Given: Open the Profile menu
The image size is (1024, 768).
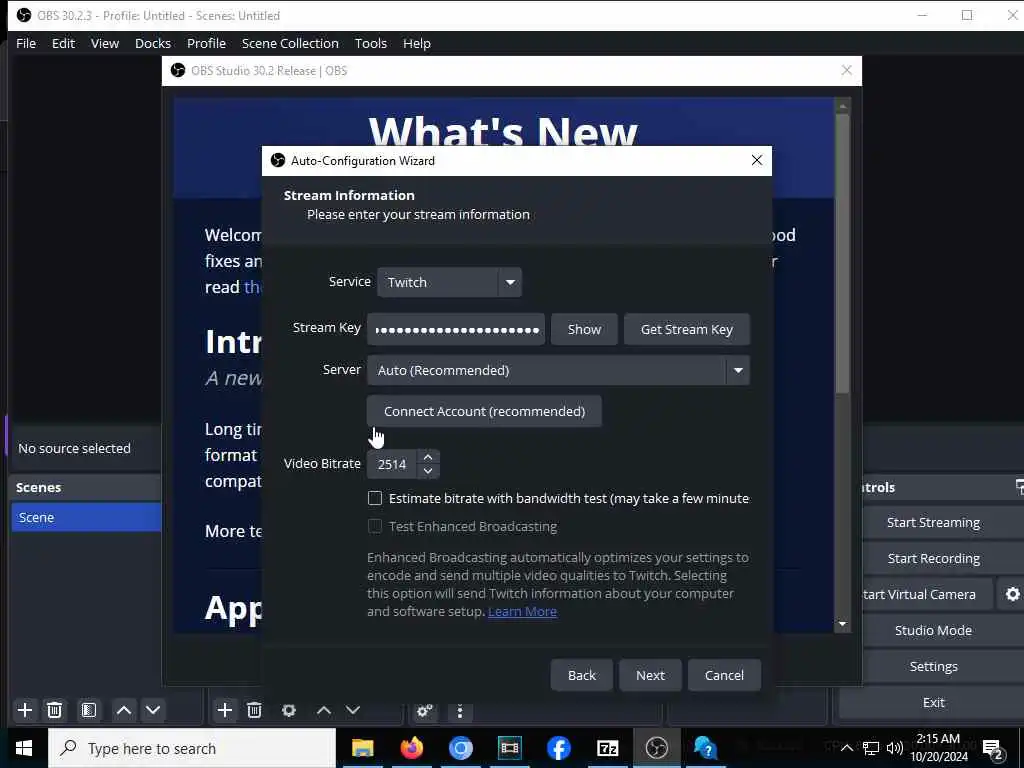Looking at the screenshot, I should click(x=206, y=43).
